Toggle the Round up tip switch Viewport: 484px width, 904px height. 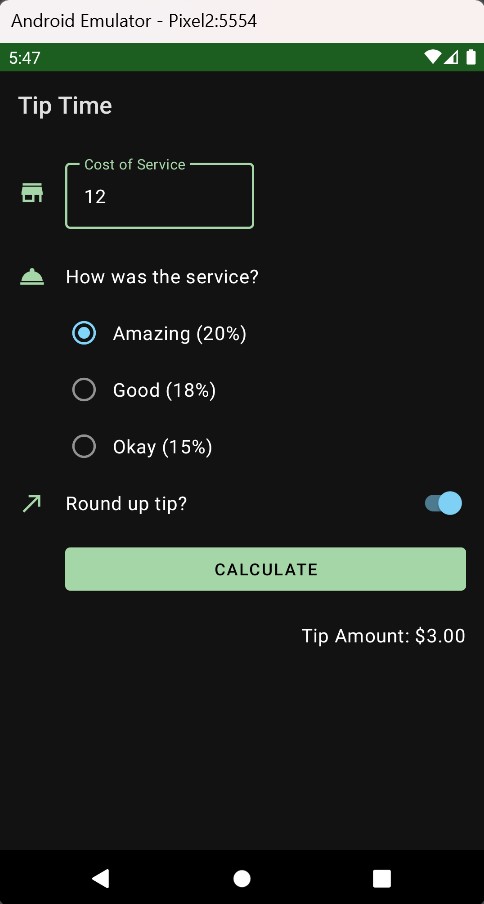click(x=443, y=503)
